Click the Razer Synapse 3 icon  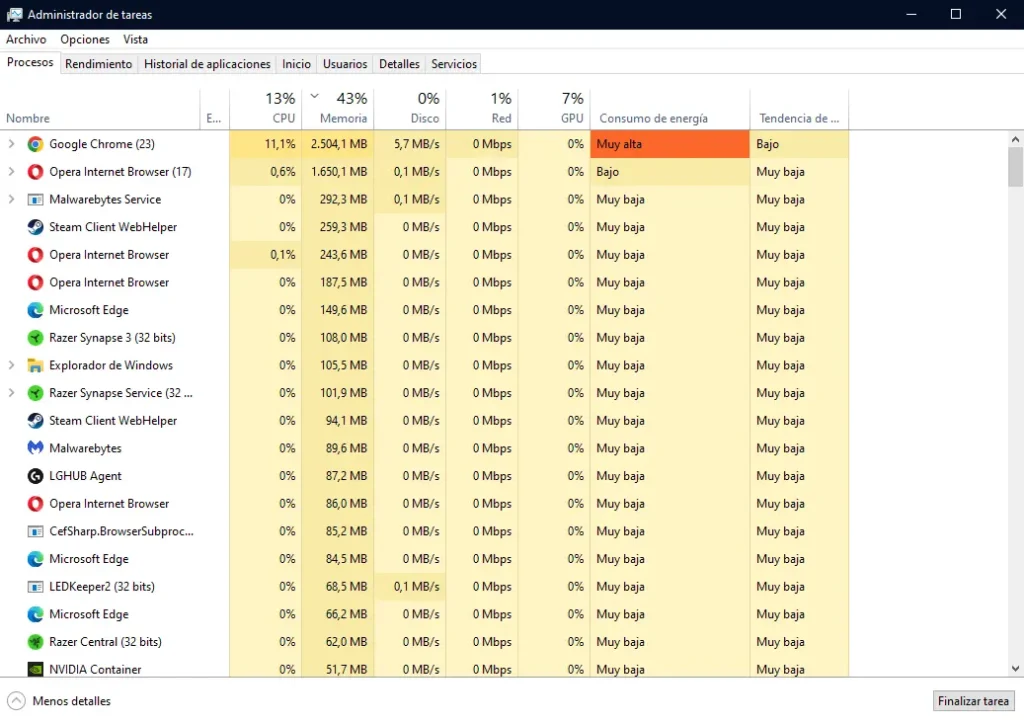[x=35, y=337]
